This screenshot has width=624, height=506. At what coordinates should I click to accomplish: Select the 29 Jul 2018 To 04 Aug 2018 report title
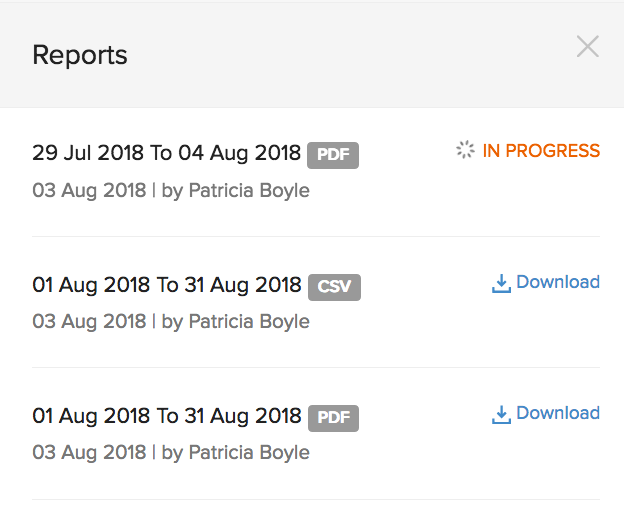(166, 153)
